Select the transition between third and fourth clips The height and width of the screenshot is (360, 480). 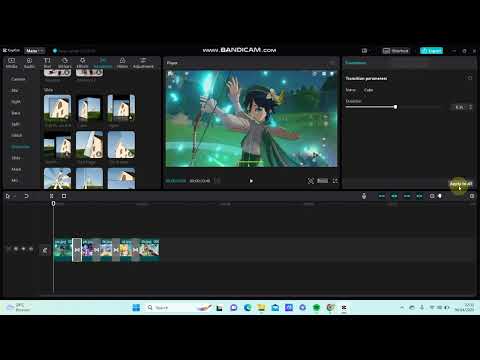pos(116,250)
